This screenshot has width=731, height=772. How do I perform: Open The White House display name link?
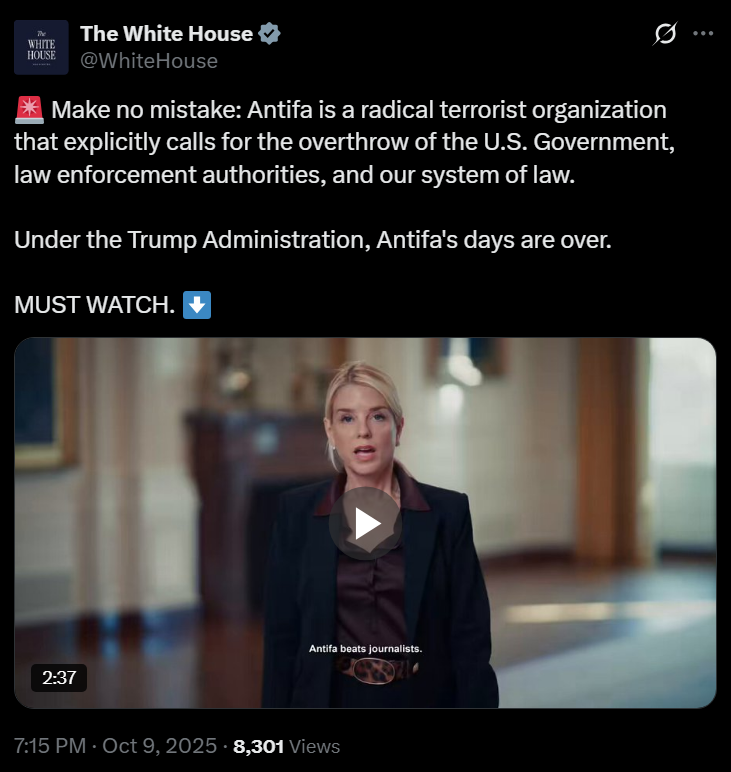pyautogui.click(x=166, y=33)
